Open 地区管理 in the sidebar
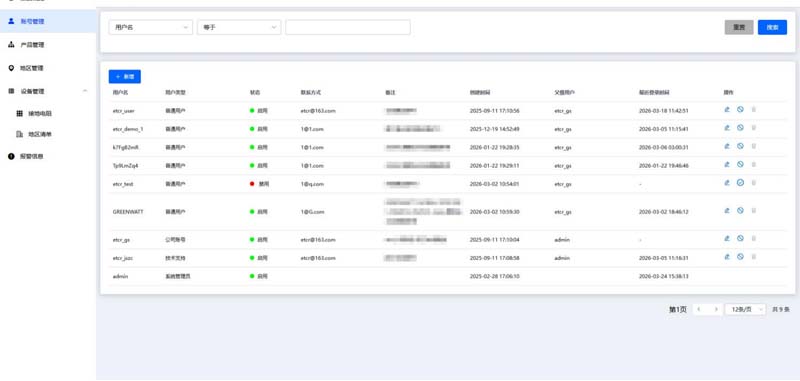 point(48,68)
